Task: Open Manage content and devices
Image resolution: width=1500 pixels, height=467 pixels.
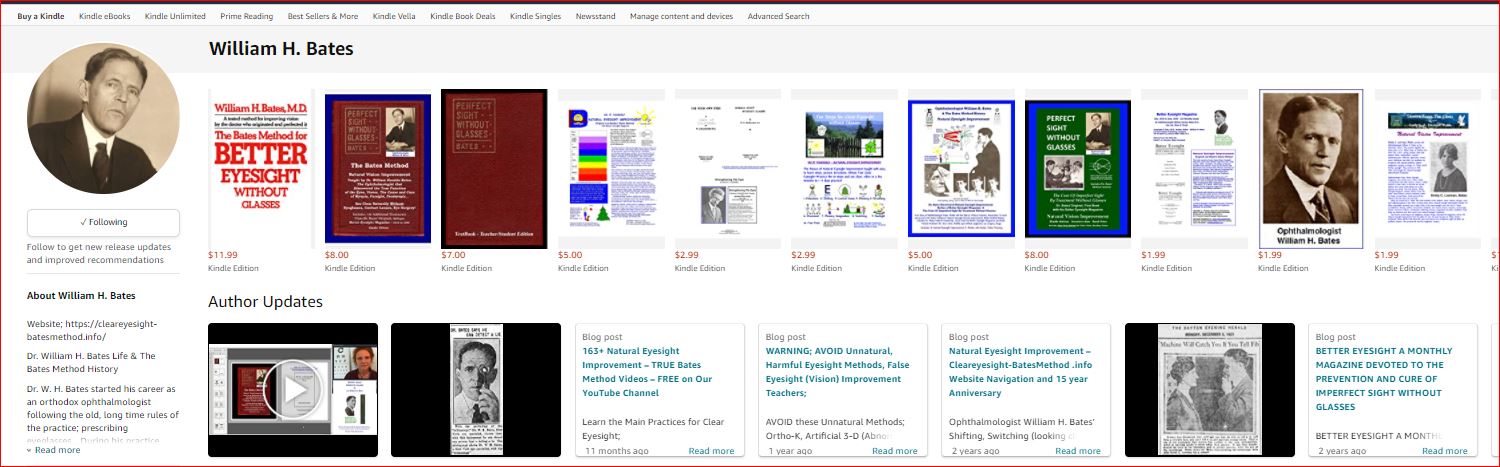Action: 681,16
